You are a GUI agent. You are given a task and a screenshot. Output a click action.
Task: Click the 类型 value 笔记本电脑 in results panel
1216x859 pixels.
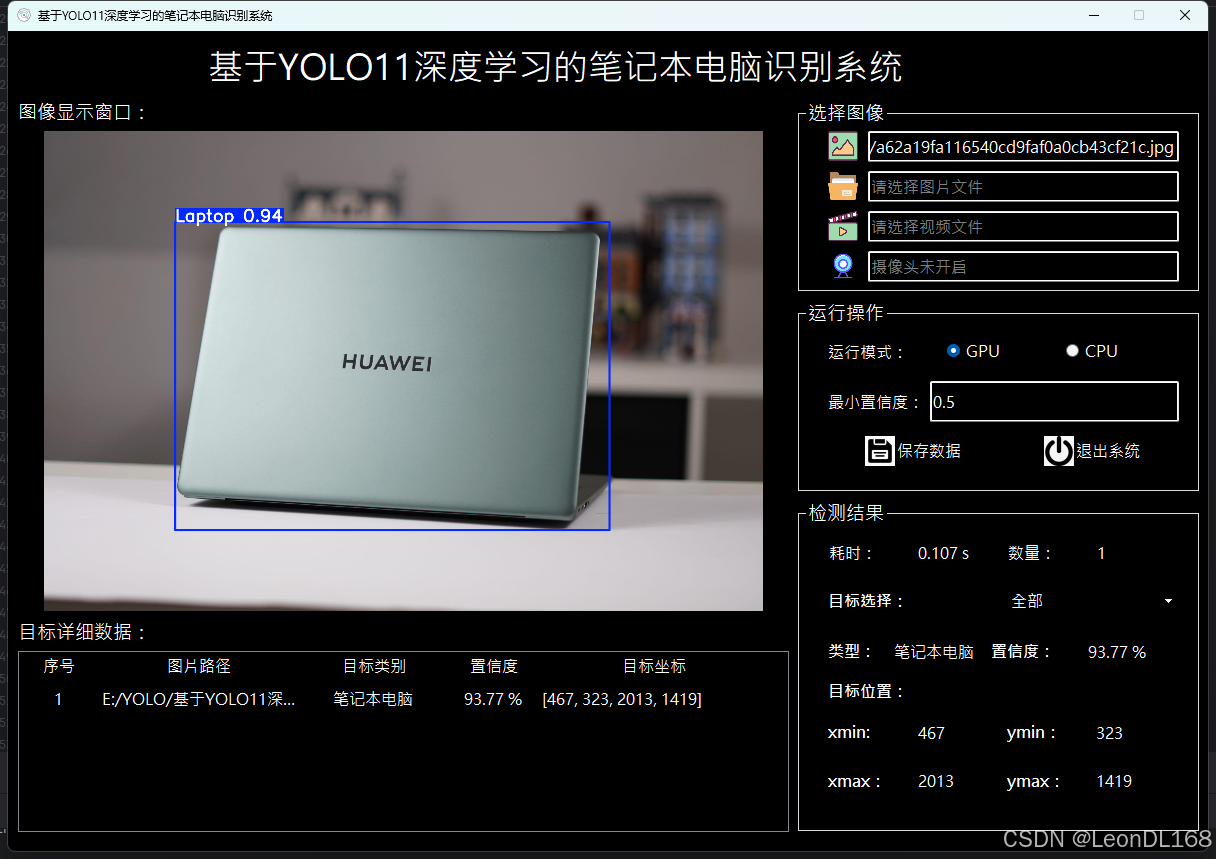click(934, 652)
